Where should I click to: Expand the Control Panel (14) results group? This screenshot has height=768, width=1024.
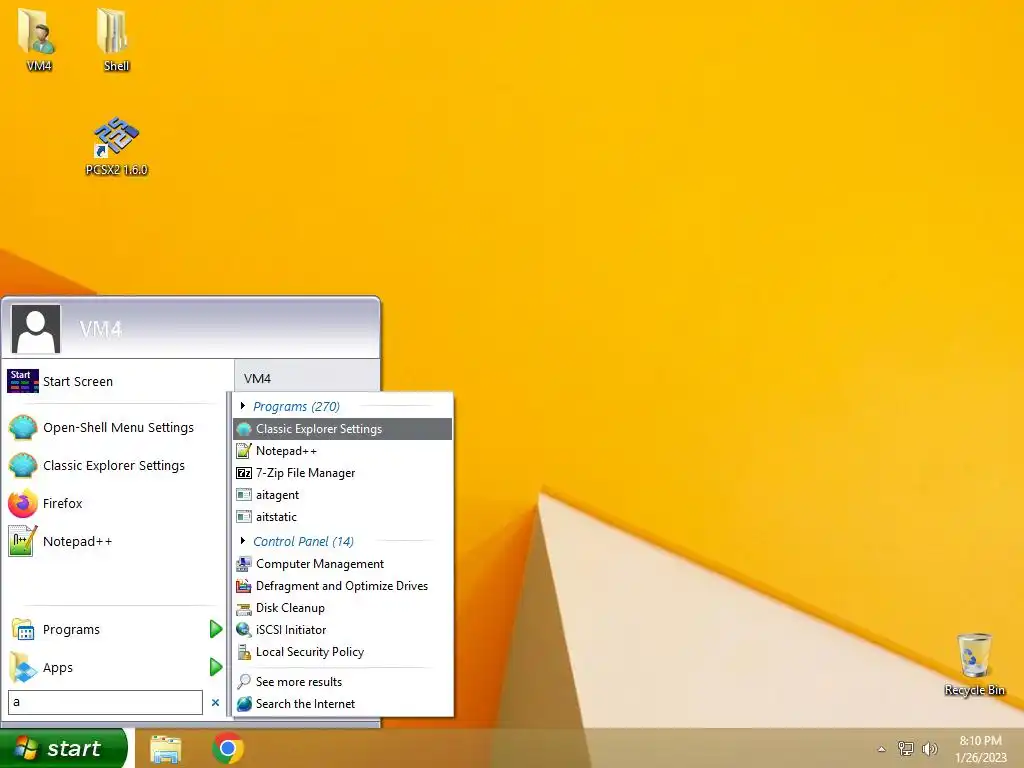(x=243, y=541)
